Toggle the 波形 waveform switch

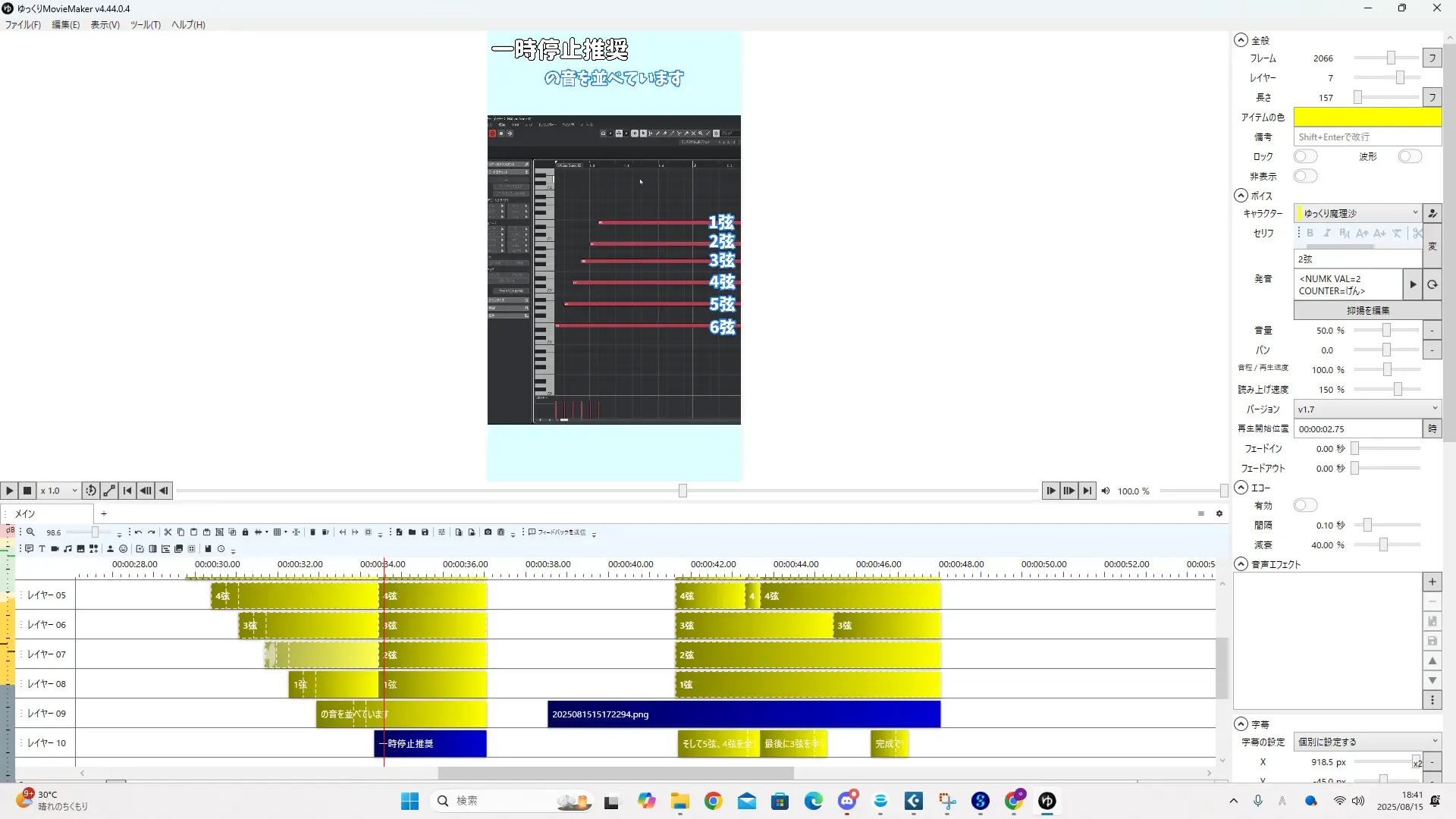coord(1410,156)
